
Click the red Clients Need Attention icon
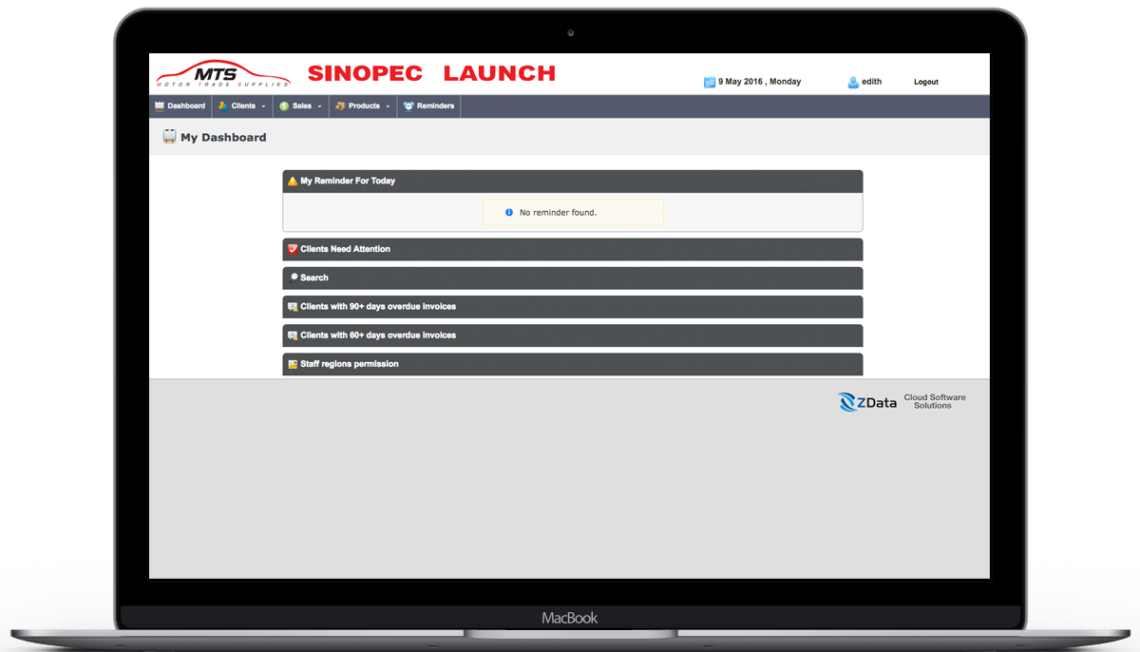click(292, 249)
